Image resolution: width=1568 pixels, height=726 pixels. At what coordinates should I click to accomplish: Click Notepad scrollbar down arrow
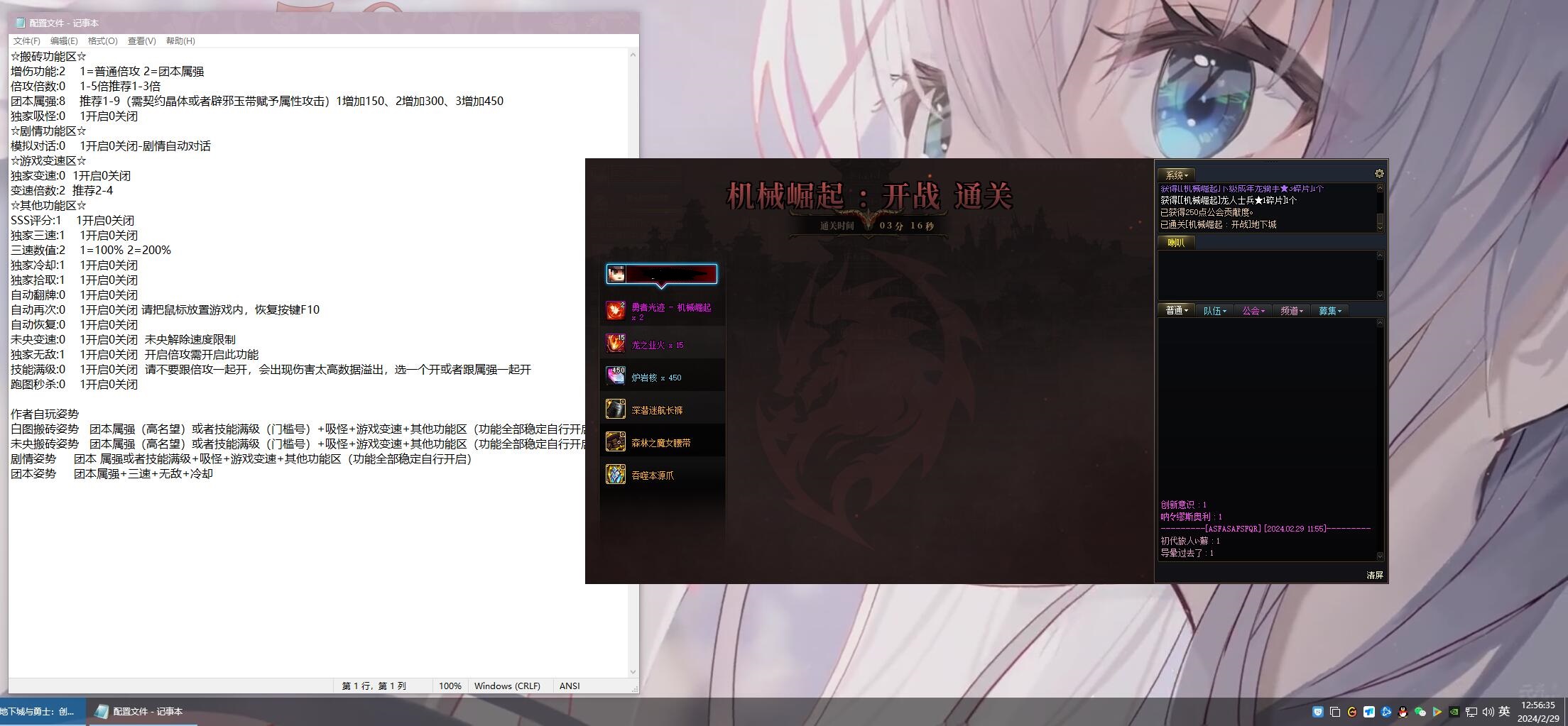[633, 671]
